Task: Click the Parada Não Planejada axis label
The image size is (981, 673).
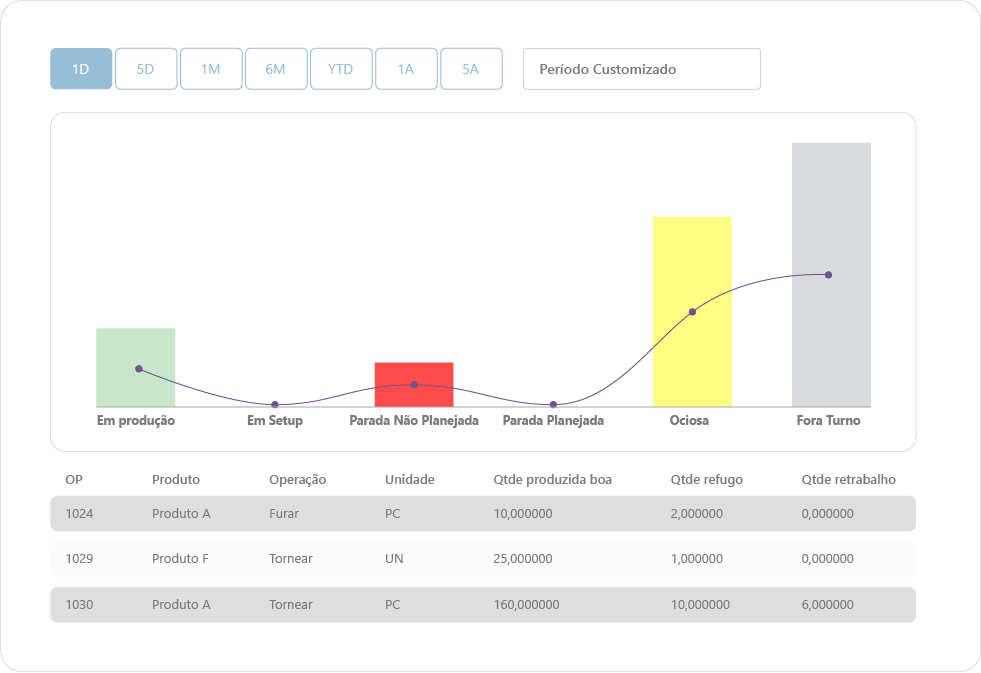Action: click(414, 420)
